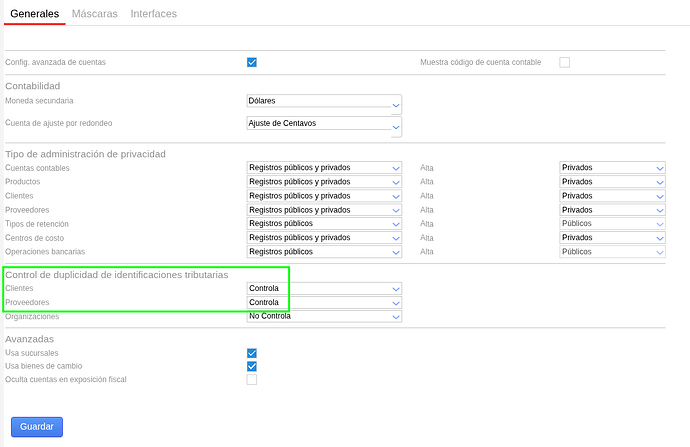Disable Usa bienes de cambio

tap(252, 366)
